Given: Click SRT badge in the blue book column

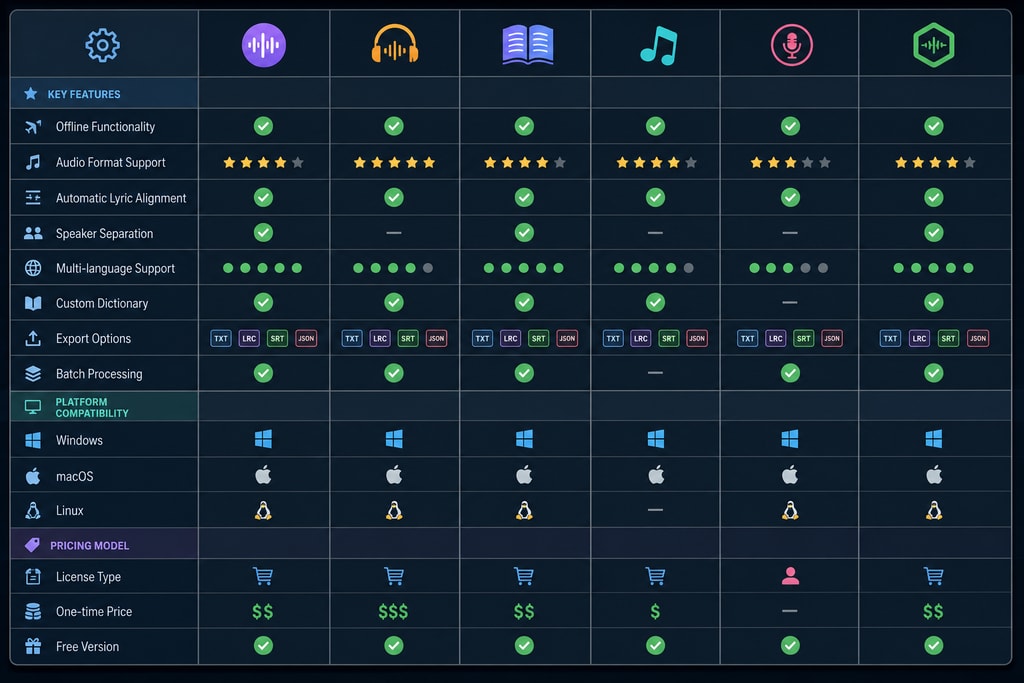Looking at the screenshot, I should (538, 338).
